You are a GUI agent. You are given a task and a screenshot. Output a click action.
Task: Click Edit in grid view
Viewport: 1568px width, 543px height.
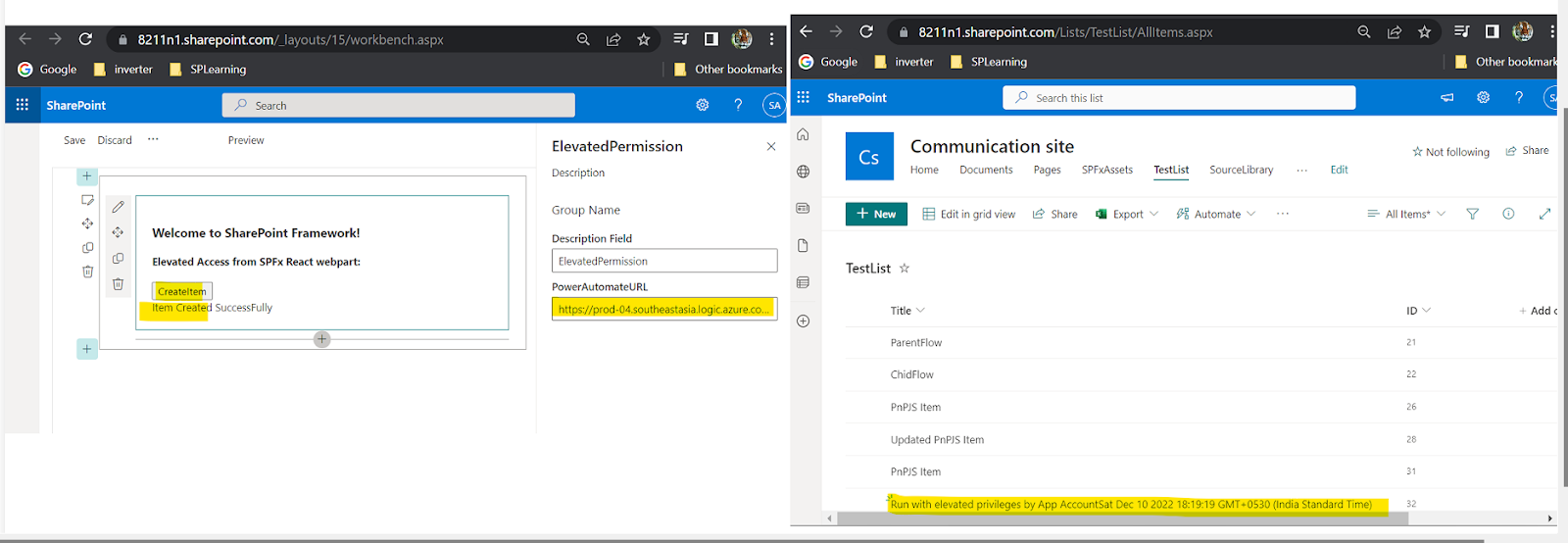click(968, 214)
